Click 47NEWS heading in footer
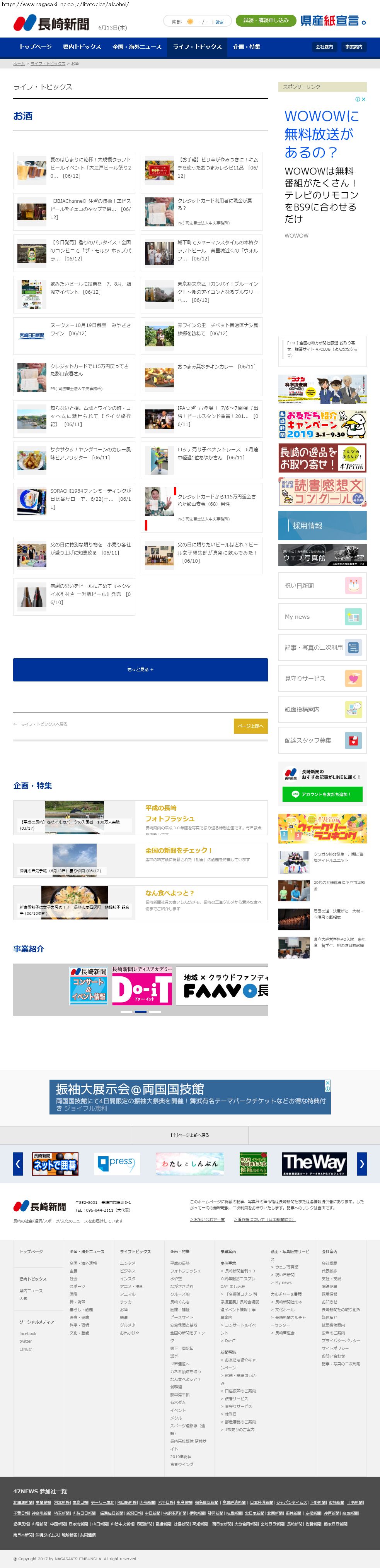 (x=26, y=1491)
